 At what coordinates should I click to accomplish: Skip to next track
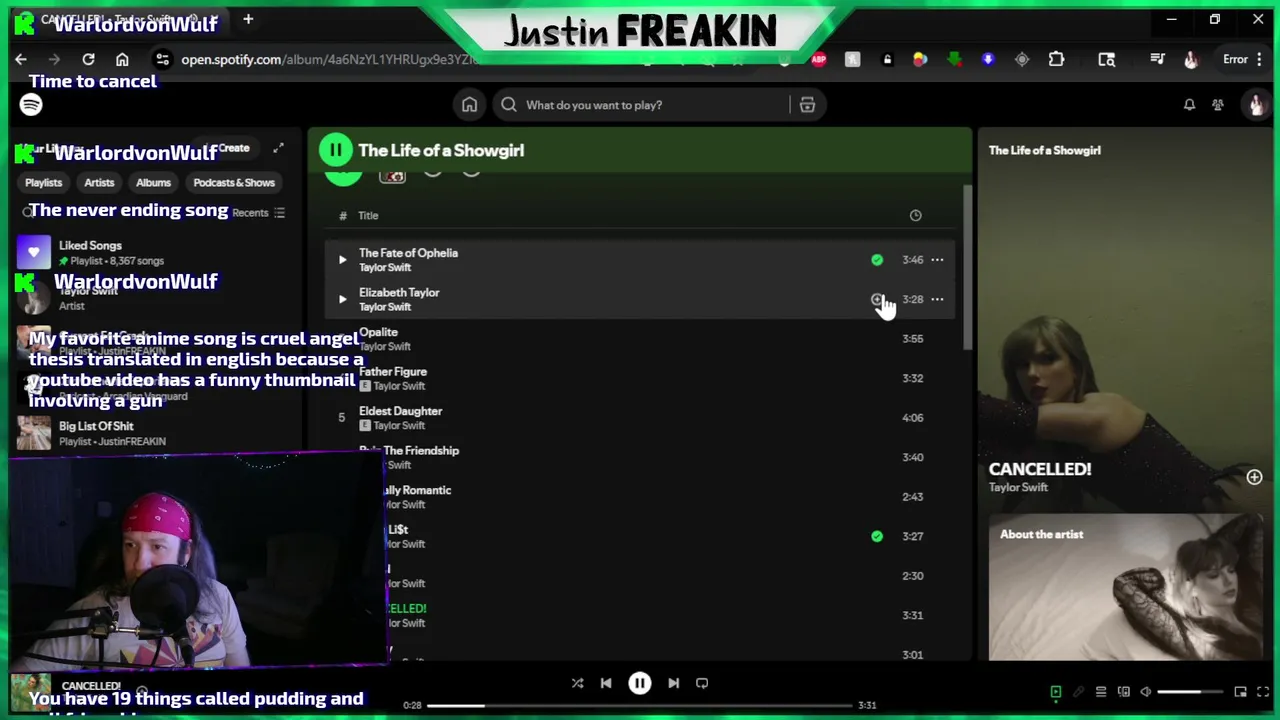pyautogui.click(x=673, y=683)
